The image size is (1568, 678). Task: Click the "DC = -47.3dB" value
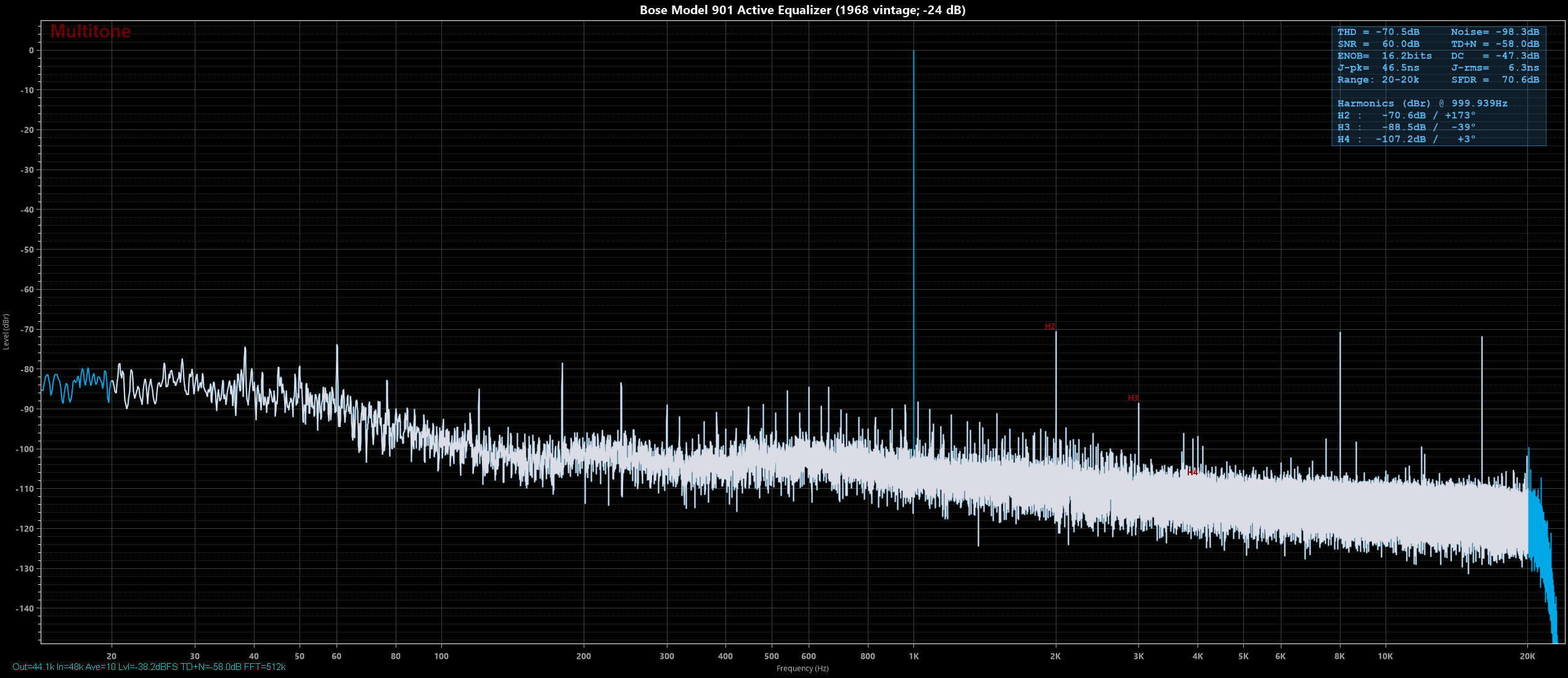1495,56
